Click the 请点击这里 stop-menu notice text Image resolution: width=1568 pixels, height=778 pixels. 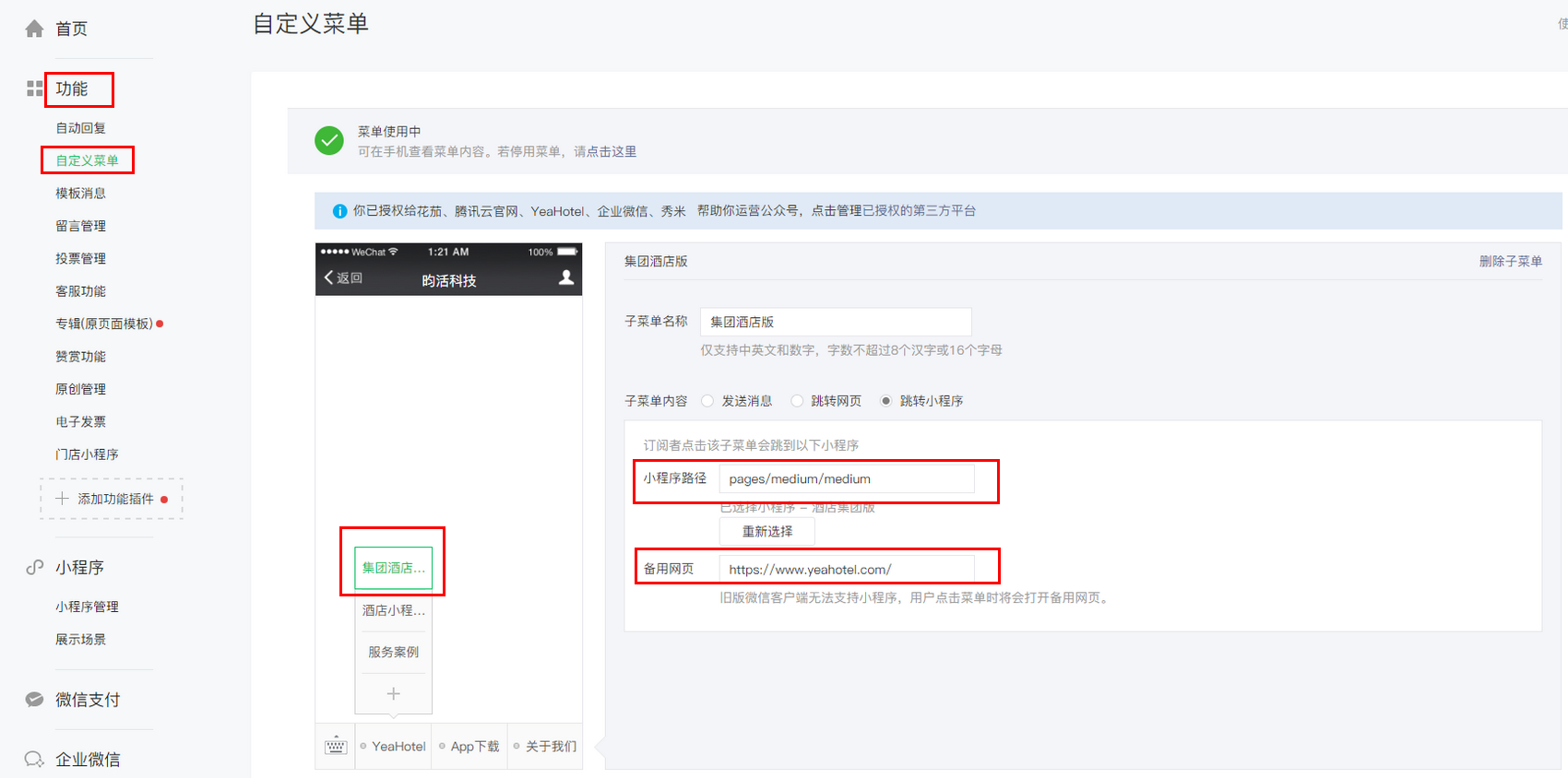pos(605,152)
